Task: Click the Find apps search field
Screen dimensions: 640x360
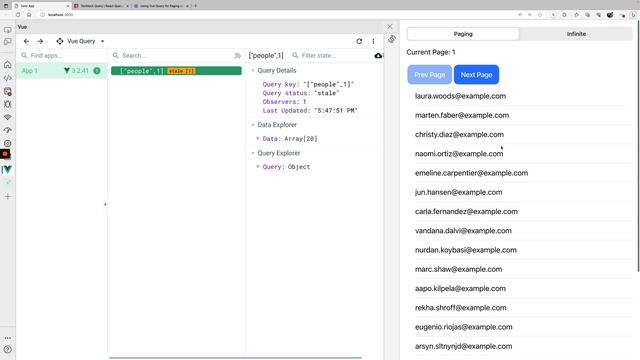Action: point(62,56)
